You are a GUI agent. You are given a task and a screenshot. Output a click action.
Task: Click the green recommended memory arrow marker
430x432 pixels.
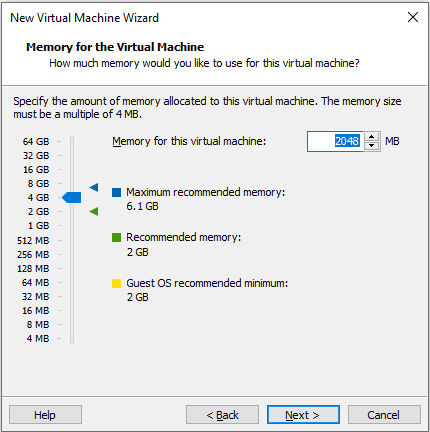coord(94,211)
